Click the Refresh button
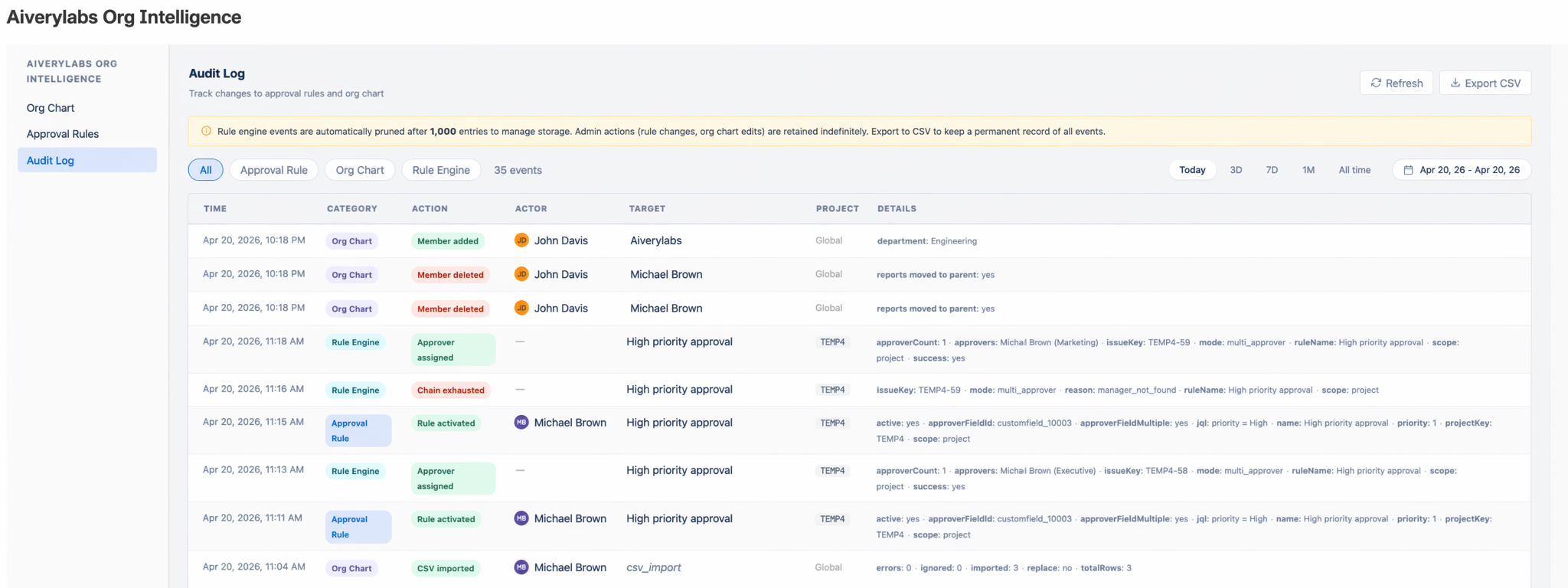 click(x=1396, y=83)
